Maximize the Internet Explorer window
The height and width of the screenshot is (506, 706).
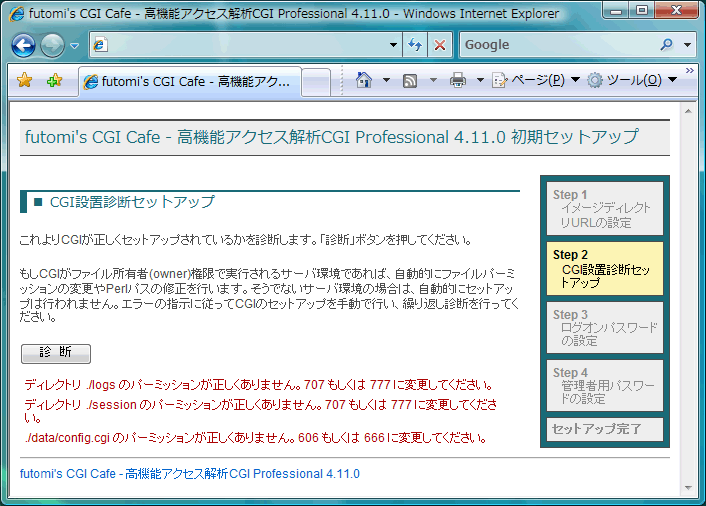click(x=642, y=10)
